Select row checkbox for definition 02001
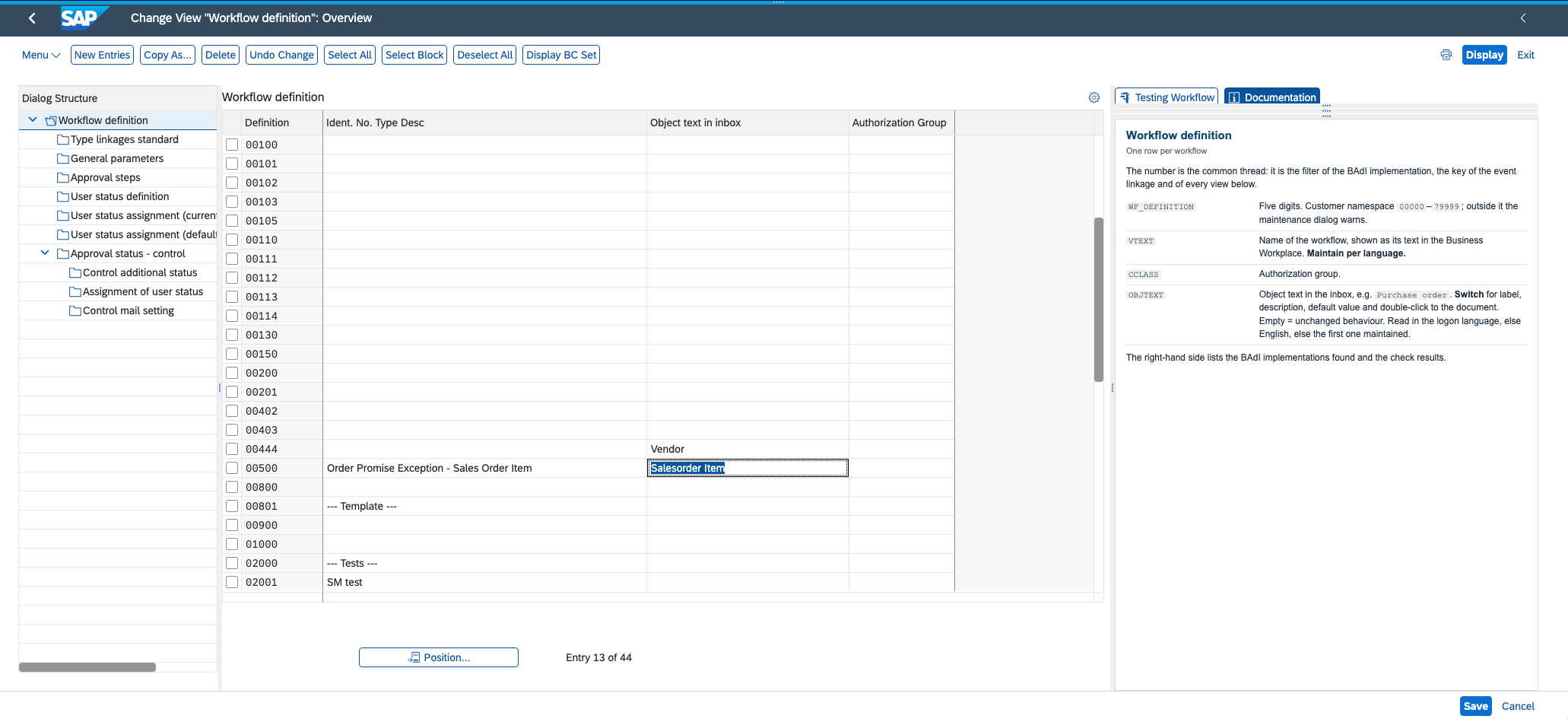The image size is (1568, 719). point(232,582)
